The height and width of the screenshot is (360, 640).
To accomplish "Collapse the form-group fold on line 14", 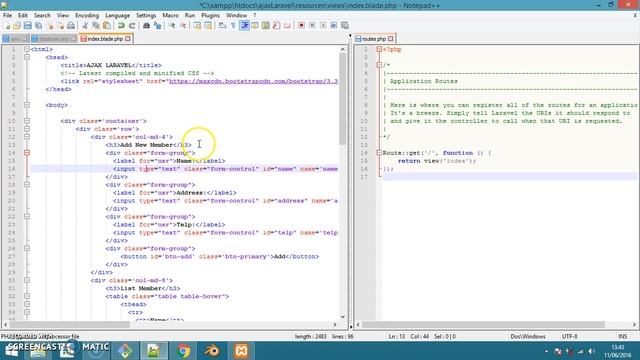I will click(27, 153).
